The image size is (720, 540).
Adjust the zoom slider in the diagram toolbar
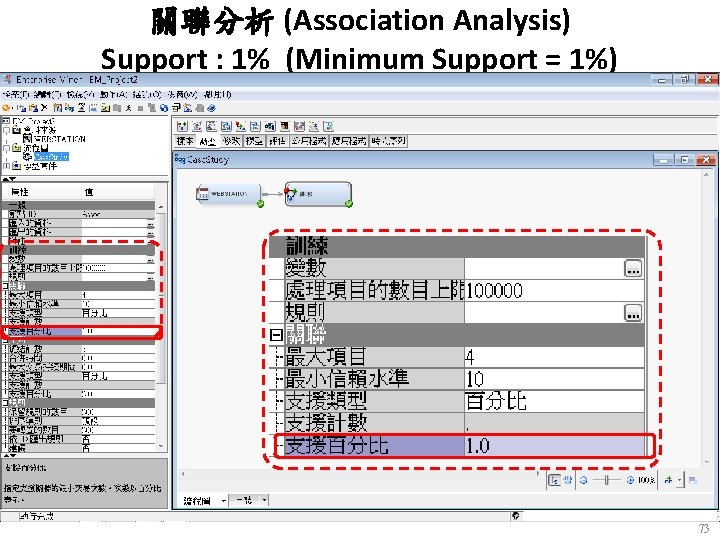click(607, 480)
